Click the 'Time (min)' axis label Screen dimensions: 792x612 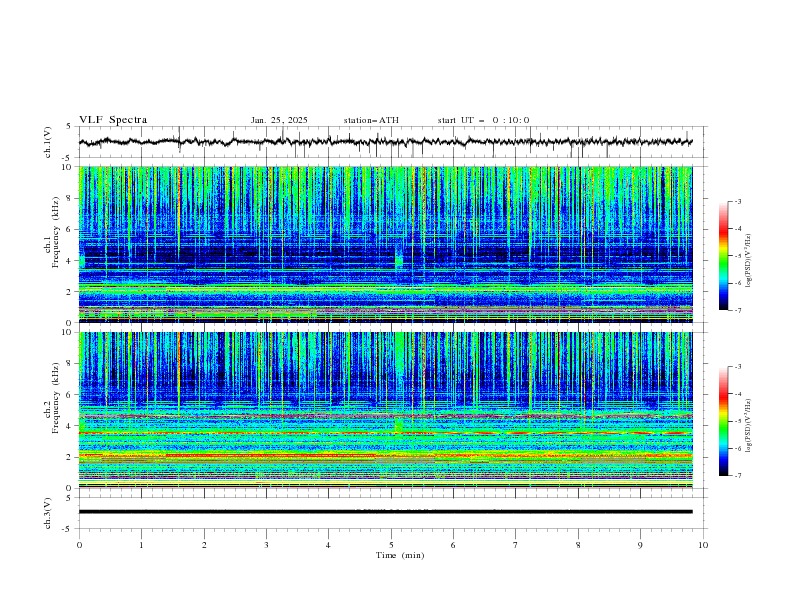(x=400, y=555)
